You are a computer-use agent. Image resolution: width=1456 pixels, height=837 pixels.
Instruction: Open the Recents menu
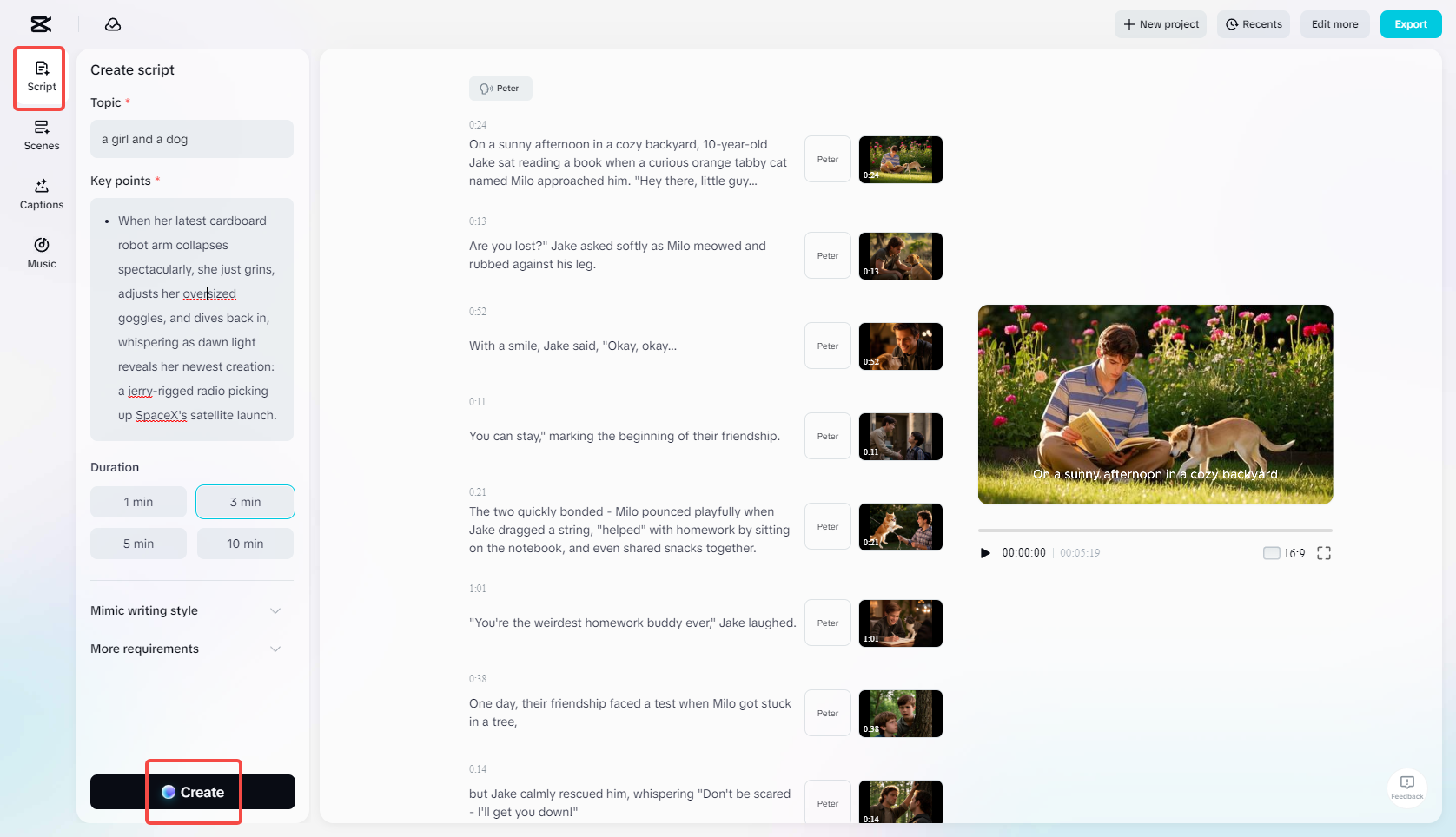(x=1253, y=24)
